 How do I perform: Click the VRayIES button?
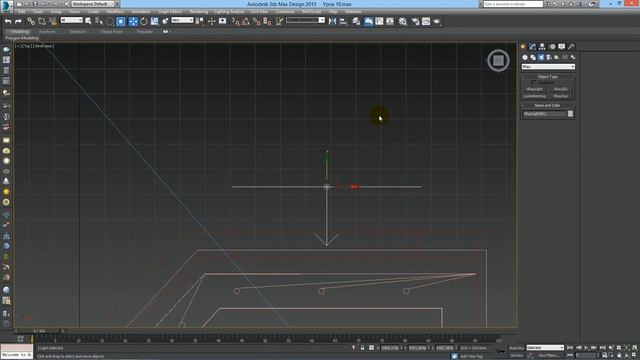[x=561, y=89]
